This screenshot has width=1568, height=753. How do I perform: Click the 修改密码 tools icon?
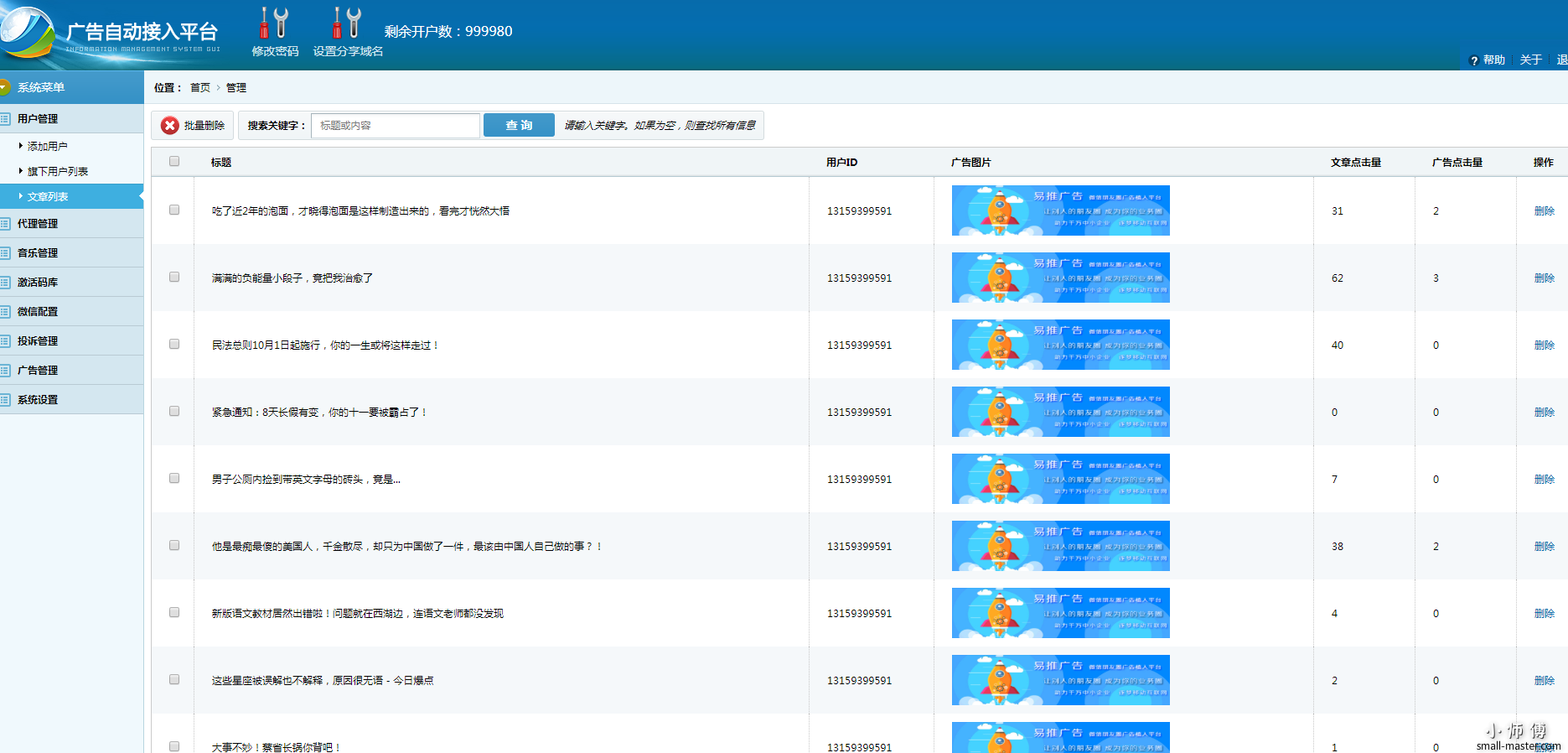click(274, 23)
